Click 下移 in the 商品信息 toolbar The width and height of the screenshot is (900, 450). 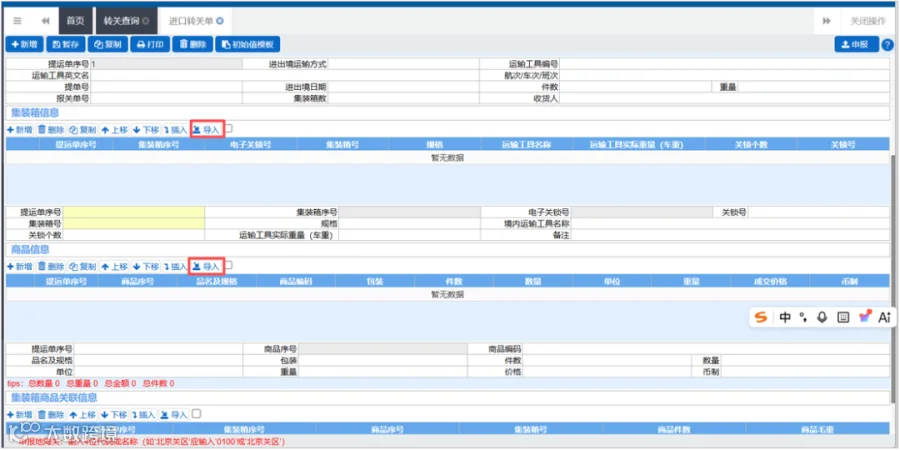(x=146, y=266)
